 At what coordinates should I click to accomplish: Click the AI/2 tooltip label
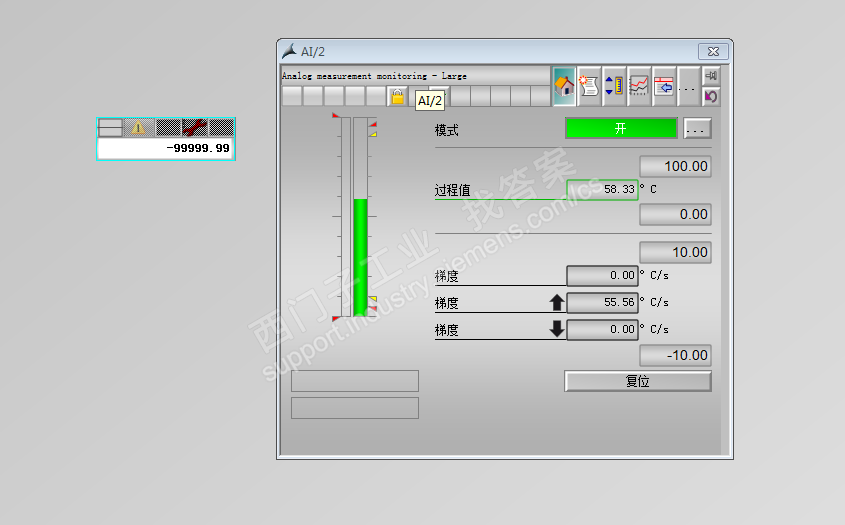point(430,101)
